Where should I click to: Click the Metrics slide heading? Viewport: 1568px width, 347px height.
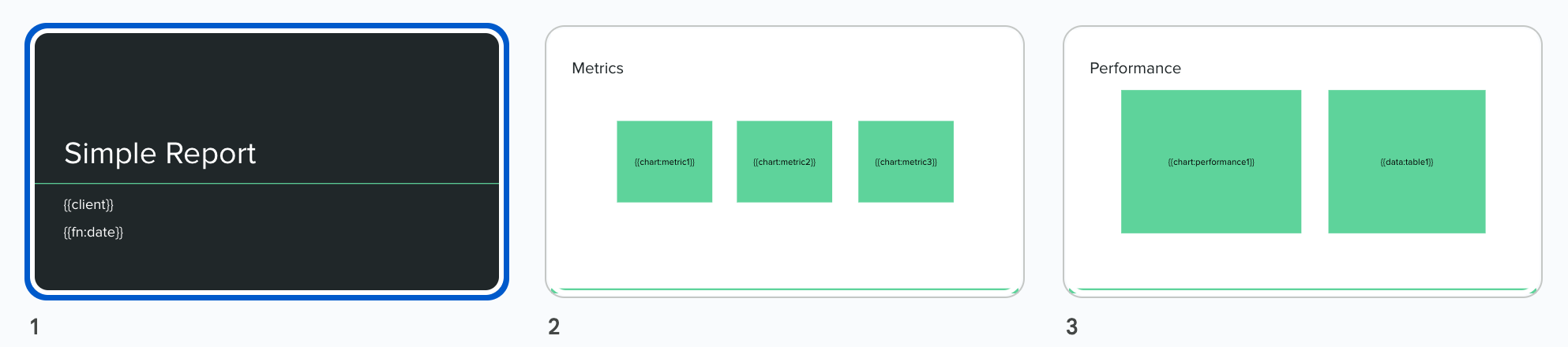click(598, 69)
